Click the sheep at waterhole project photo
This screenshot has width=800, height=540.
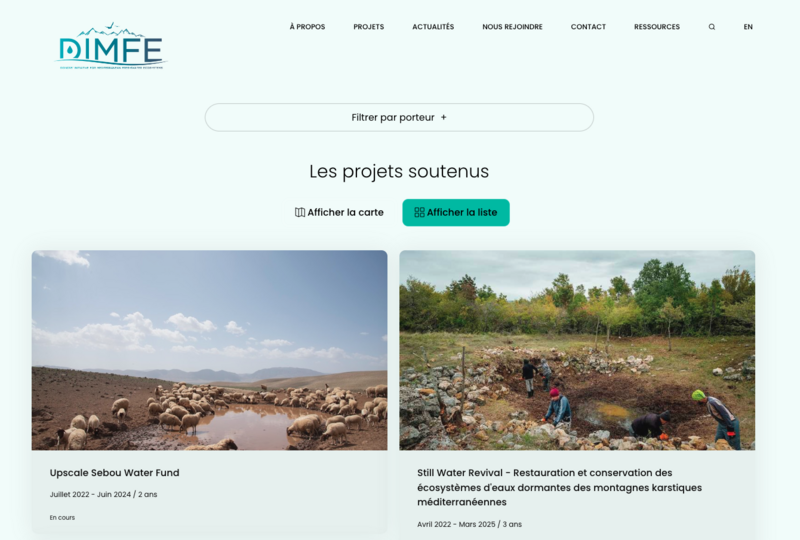pyautogui.click(x=209, y=350)
